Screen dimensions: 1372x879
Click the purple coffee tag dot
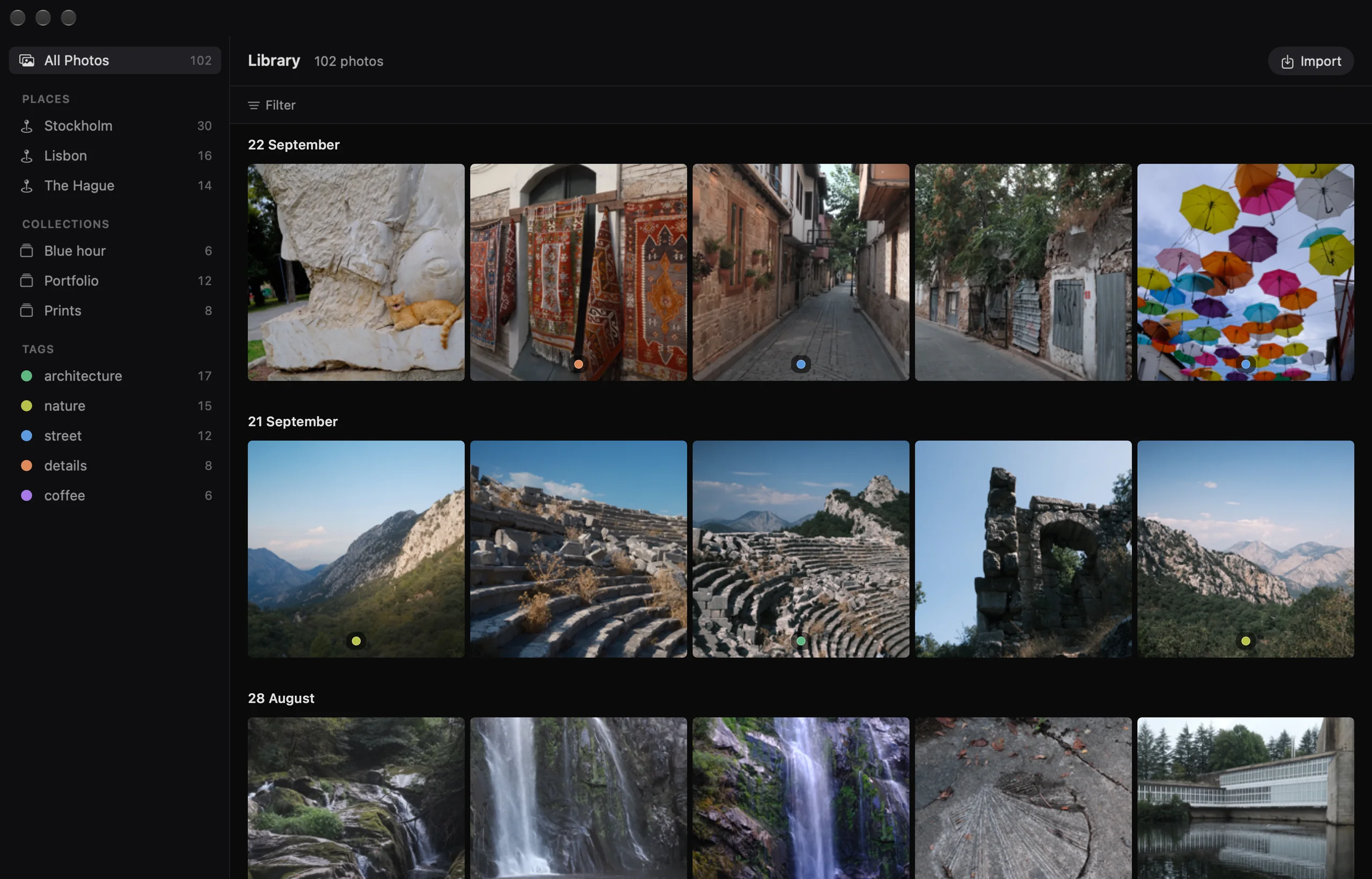coord(26,495)
